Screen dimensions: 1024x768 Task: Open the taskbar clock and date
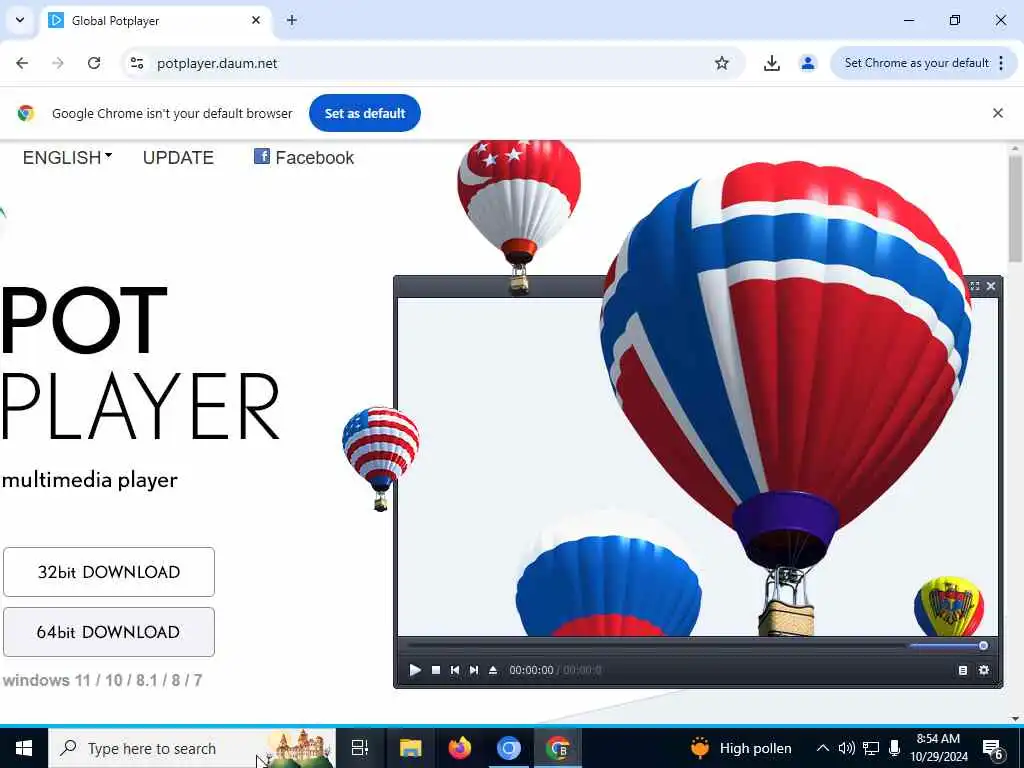pyautogui.click(x=938, y=748)
